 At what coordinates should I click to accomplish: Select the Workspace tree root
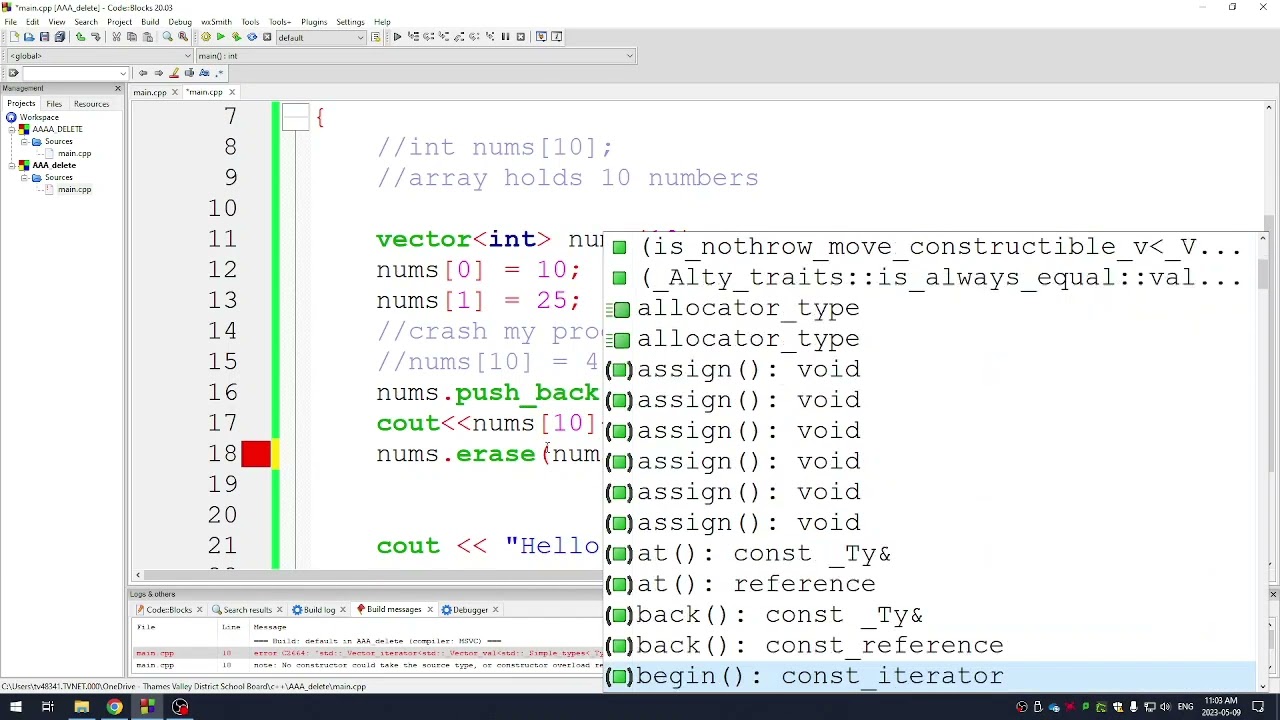click(x=39, y=117)
